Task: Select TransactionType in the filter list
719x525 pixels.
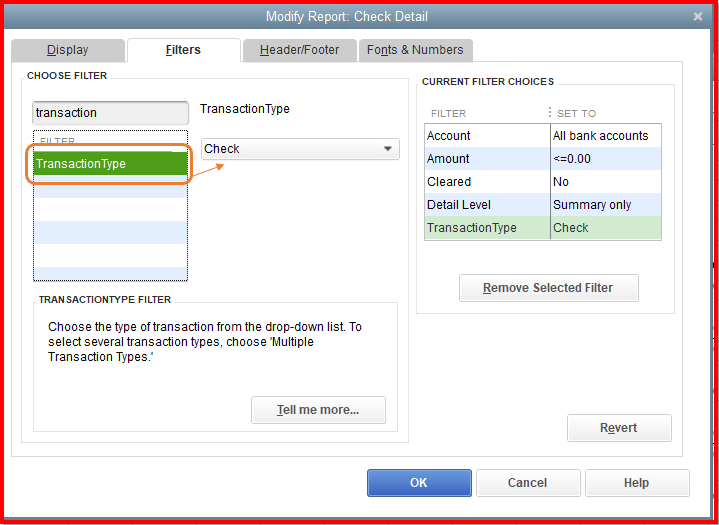Action: point(111,164)
